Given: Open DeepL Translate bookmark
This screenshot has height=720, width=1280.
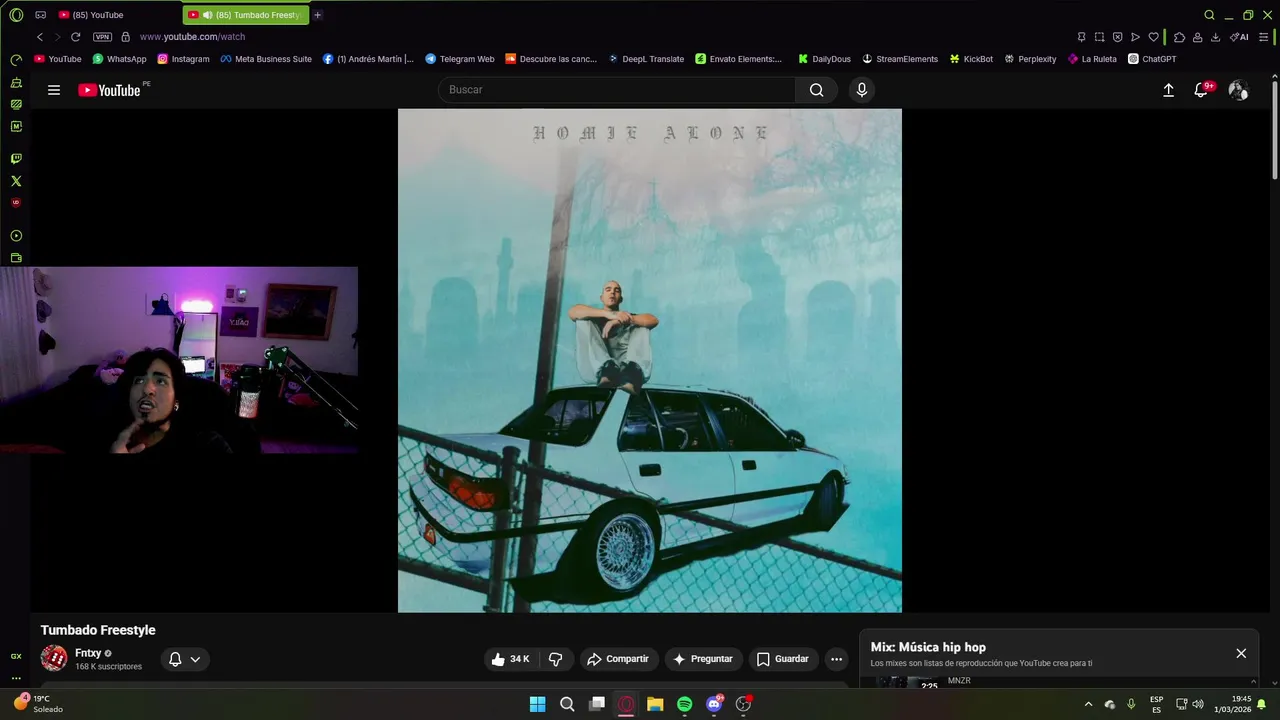Looking at the screenshot, I should [x=646, y=59].
